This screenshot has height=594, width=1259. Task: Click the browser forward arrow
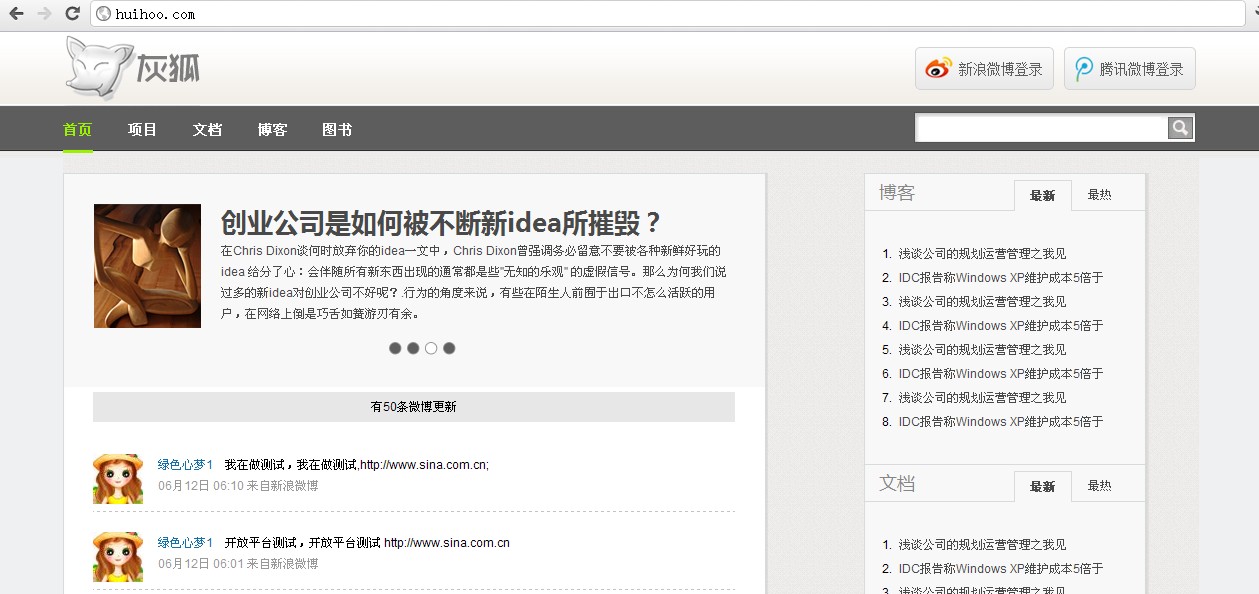(44, 14)
